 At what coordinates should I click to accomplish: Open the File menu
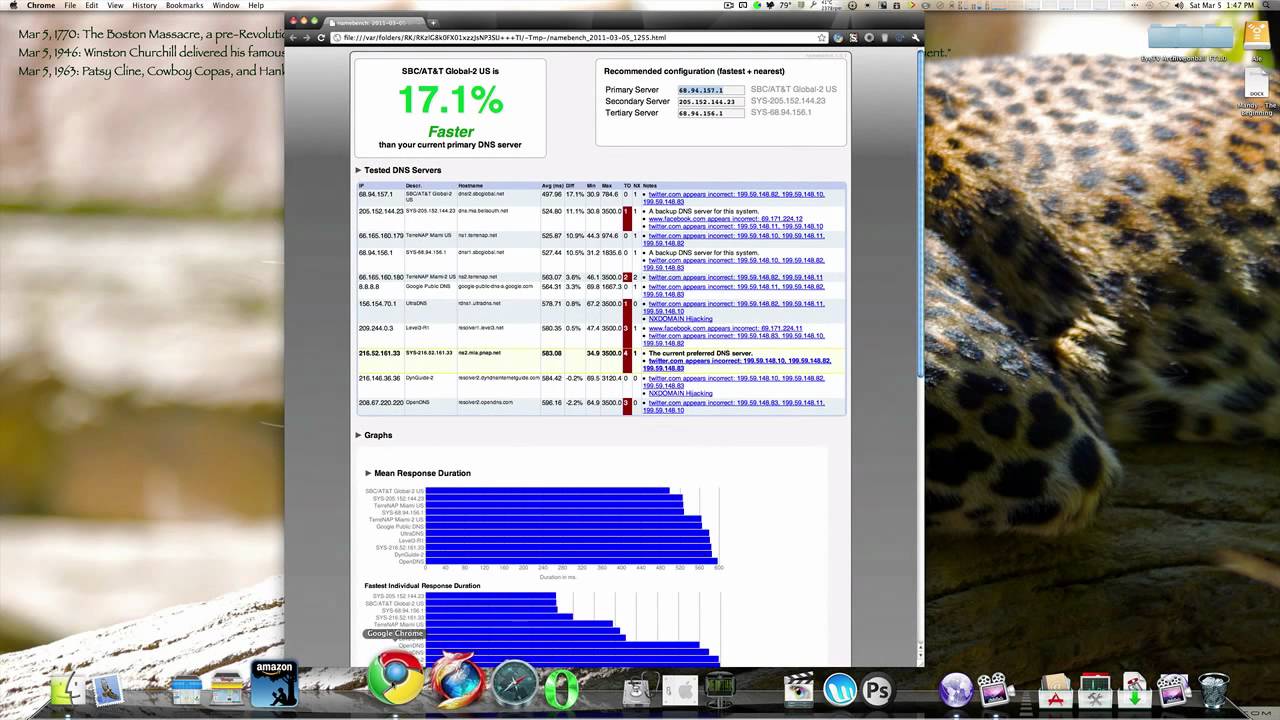pos(70,5)
